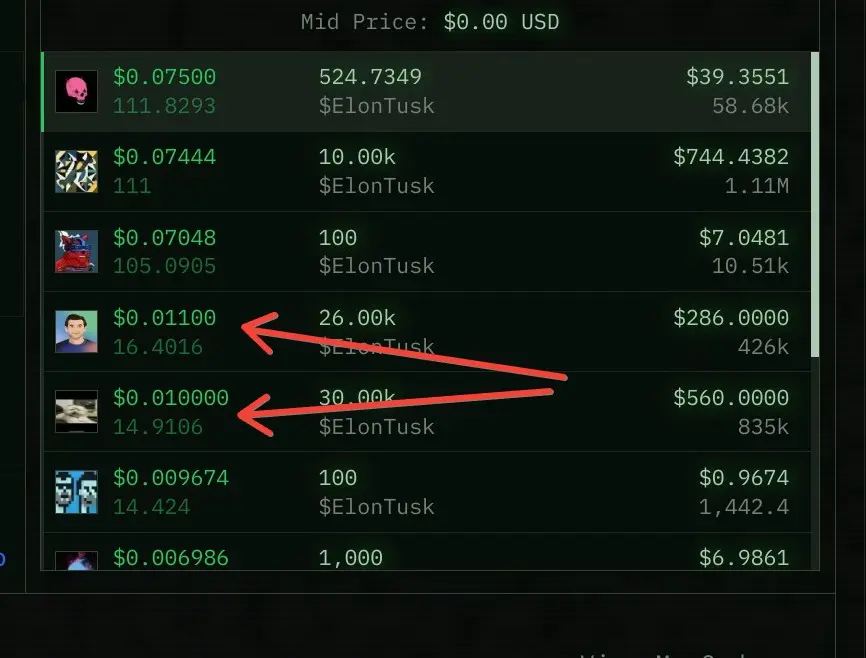Click the dollar-bill avatar on the $0.010000 order
The width and height of the screenshot is (866, 658).
click(x=77, y=411)
